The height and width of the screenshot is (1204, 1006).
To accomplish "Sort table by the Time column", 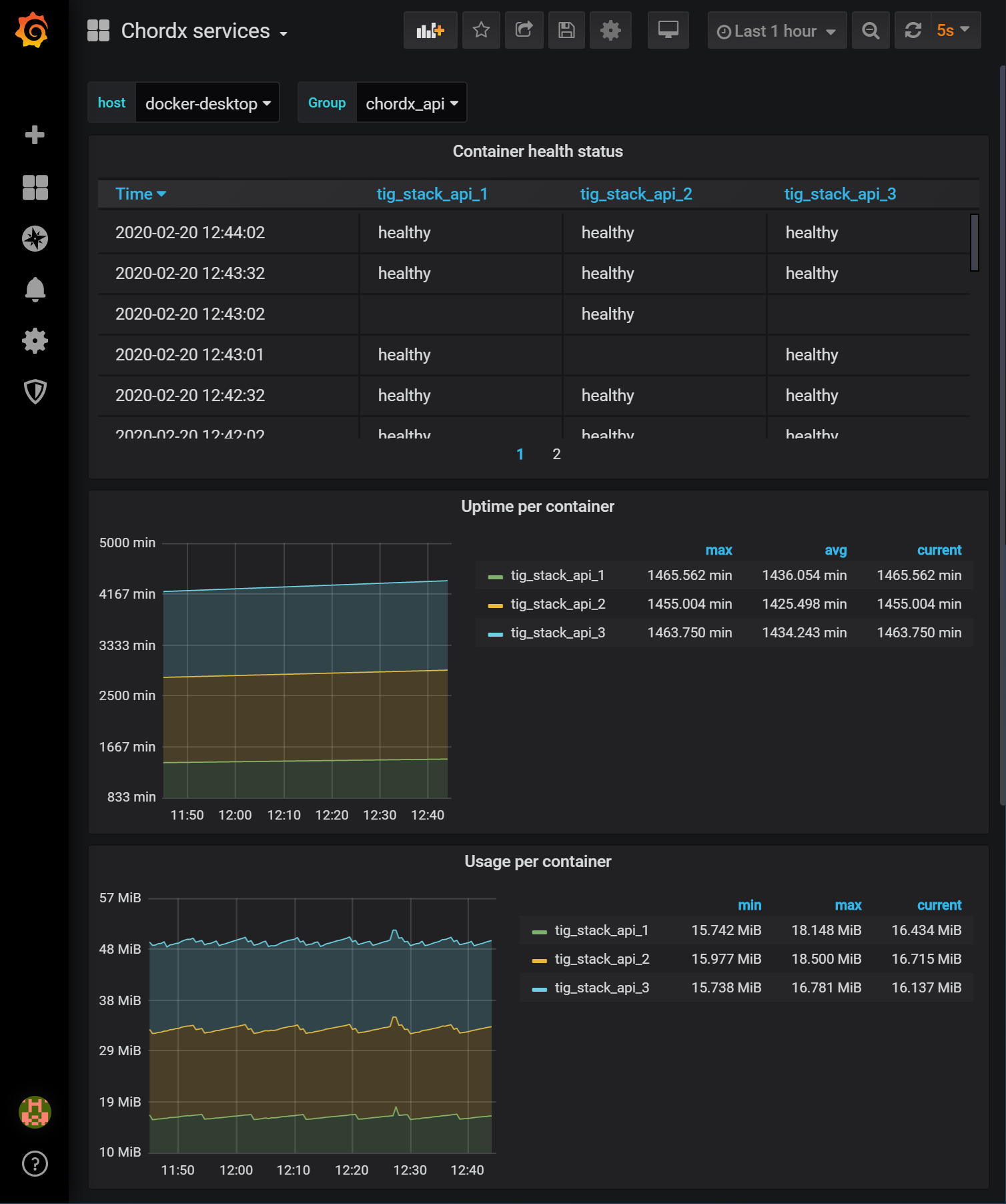I will click(141, 194).
